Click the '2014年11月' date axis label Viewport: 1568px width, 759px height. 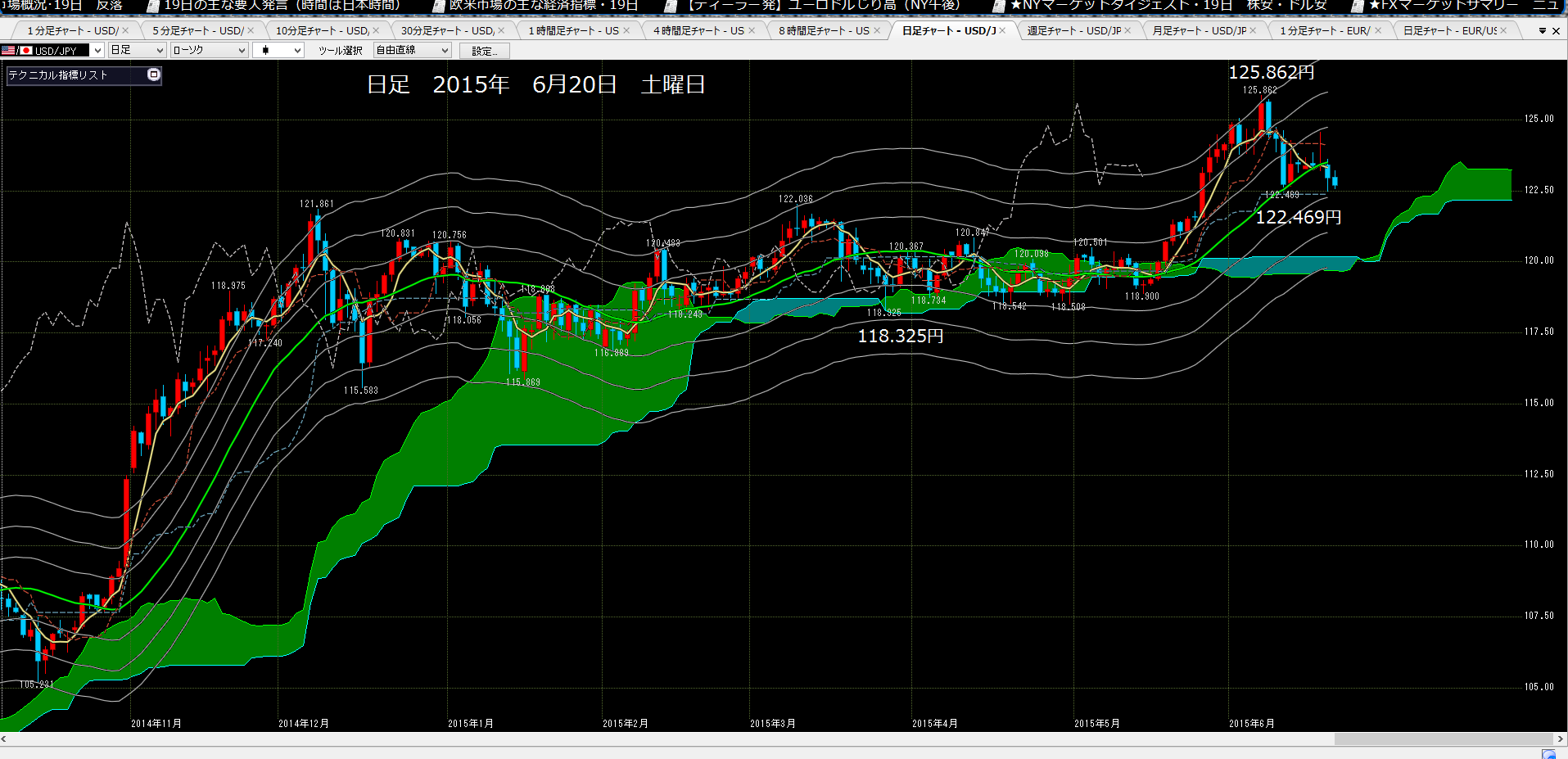coord(156,724)
